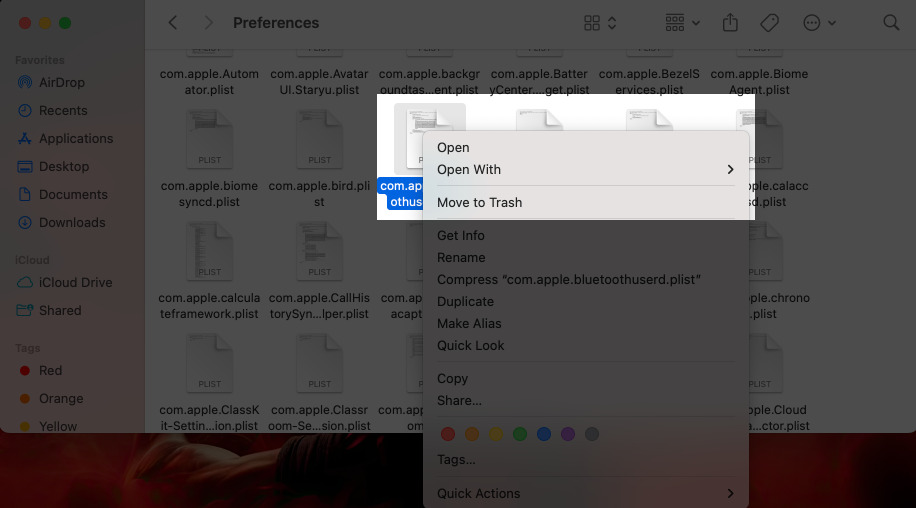Select com.apple.calculateframework.plist file icon
The width and height of the screenshot is (916, 508).
[210, 251]
